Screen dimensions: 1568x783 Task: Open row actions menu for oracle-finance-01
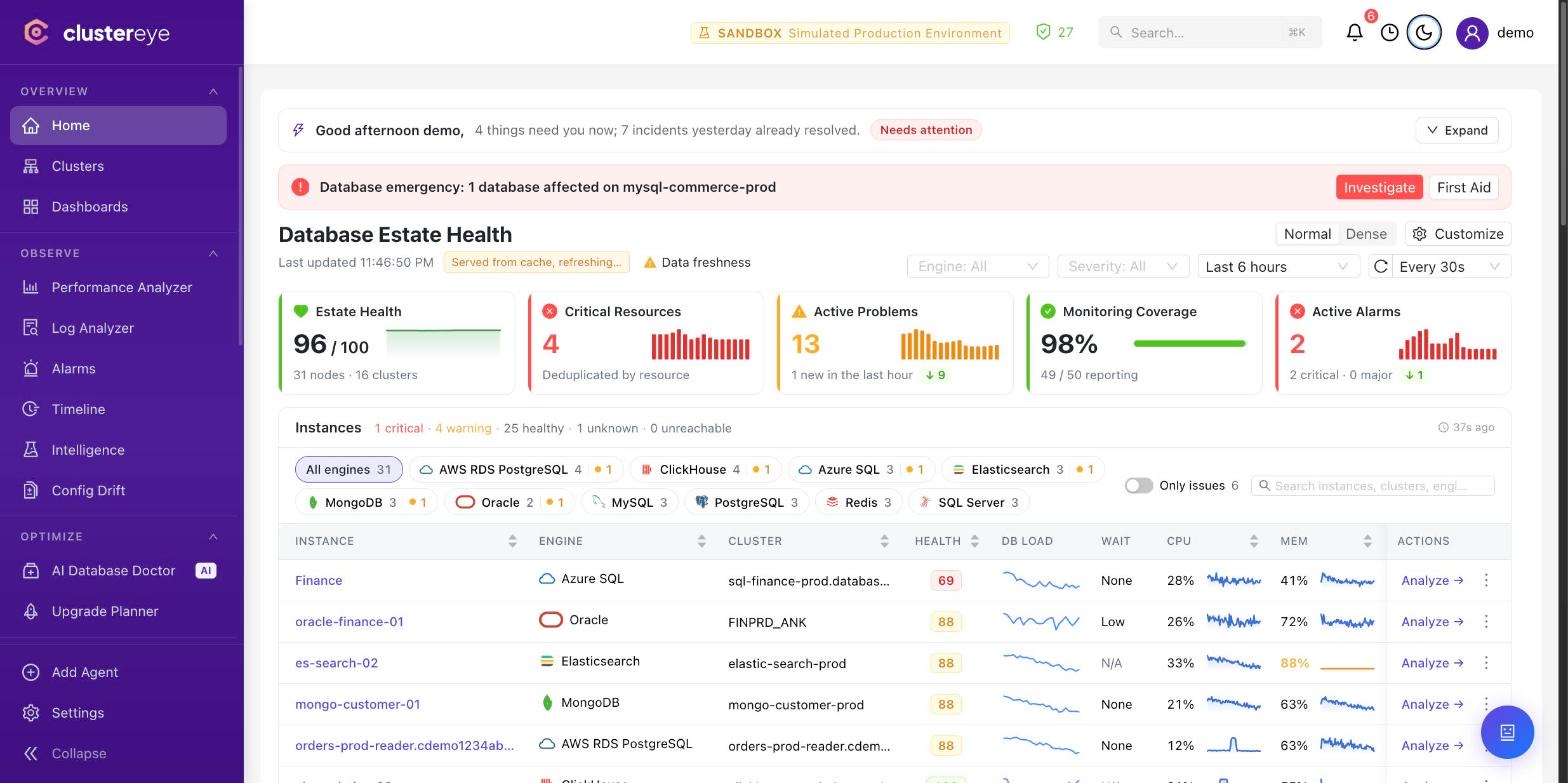(x=1486, y=622)
